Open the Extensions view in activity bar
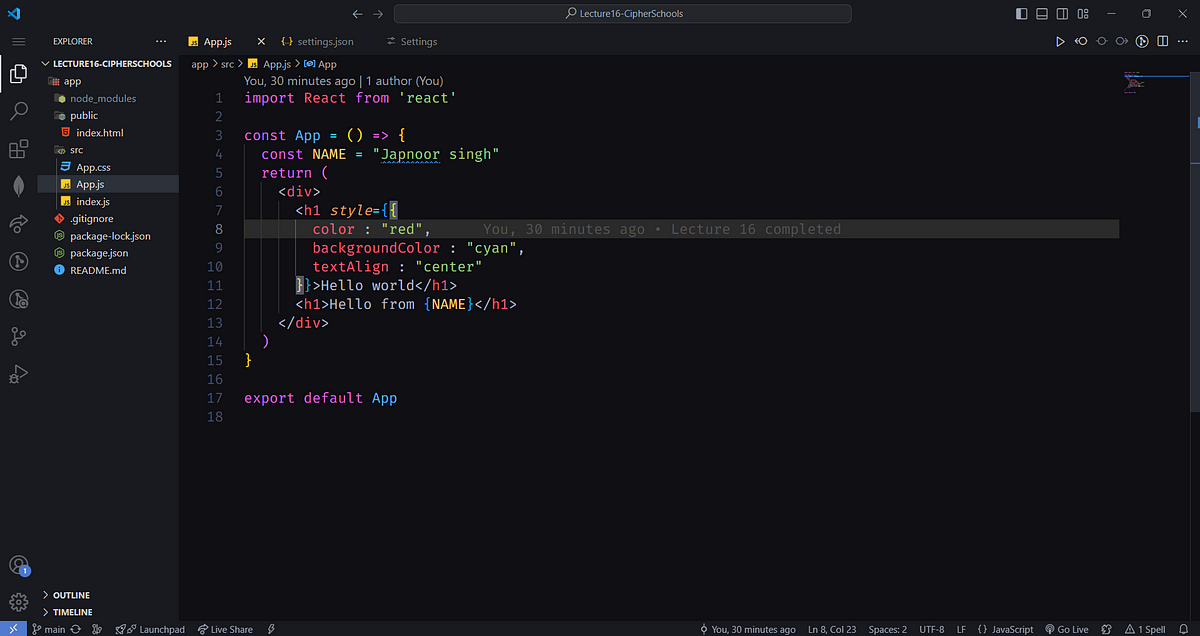Screen dimensions: 1200x636 18,149
